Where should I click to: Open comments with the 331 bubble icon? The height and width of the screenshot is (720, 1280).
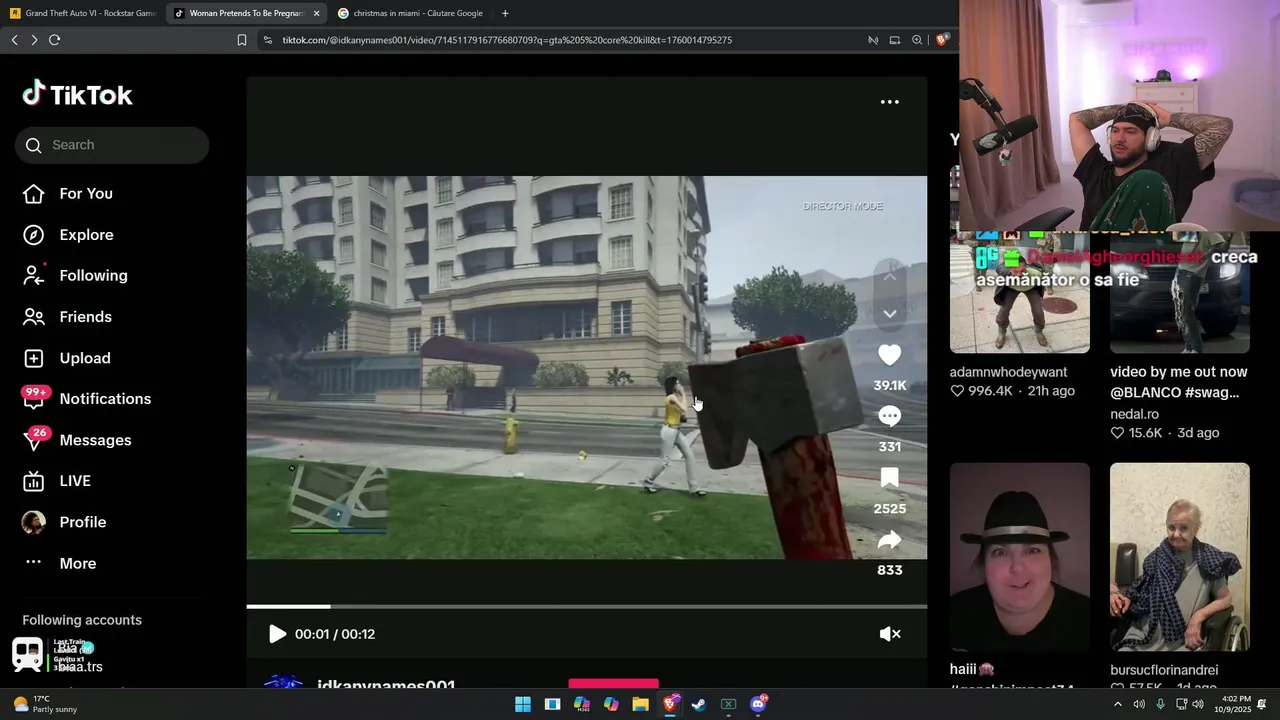(890, 416)
